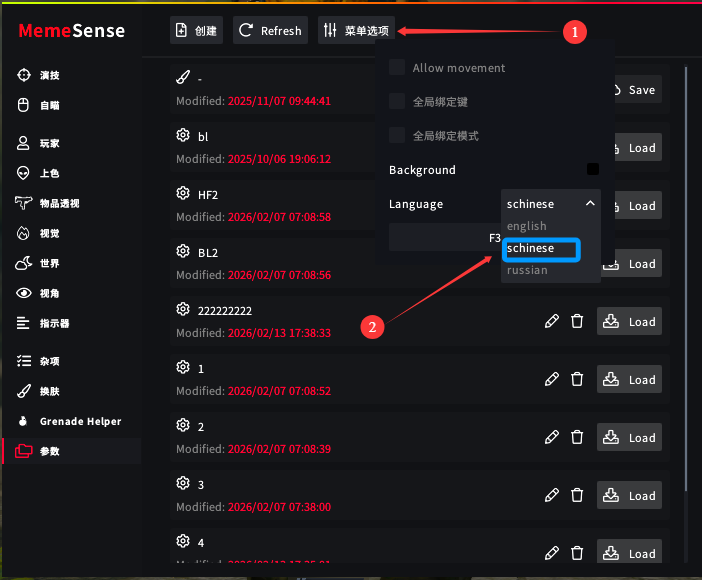Screen dimensions: 702x580
Task: Click the vertical scrollbar of the config list
Action: (x=685, y=280)
